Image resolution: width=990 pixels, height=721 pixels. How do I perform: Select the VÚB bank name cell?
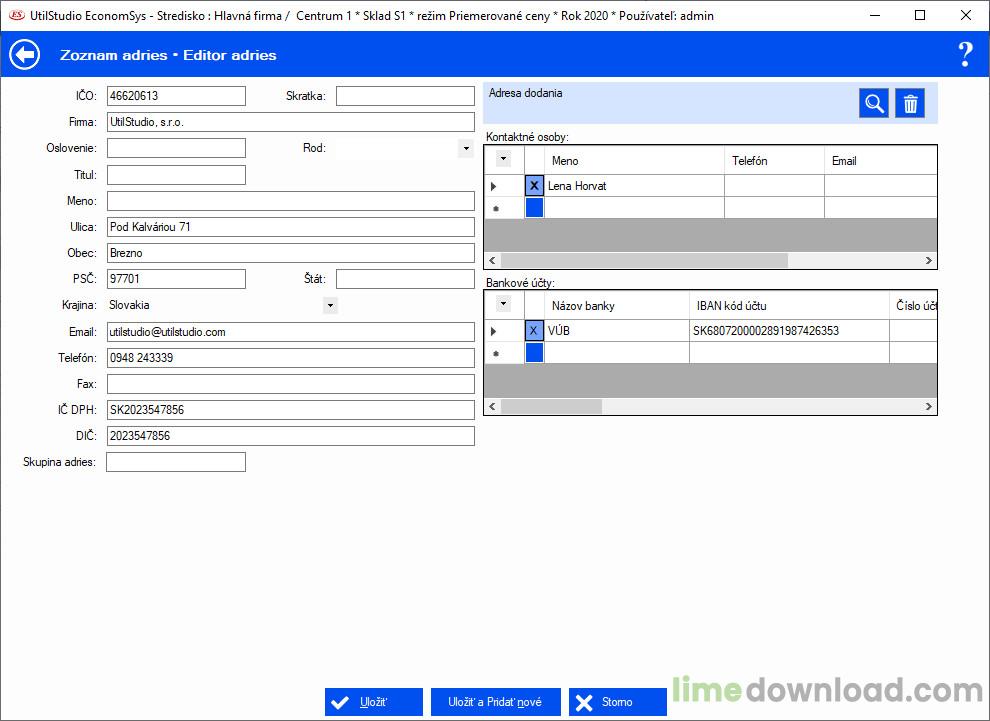pos(616,331)
